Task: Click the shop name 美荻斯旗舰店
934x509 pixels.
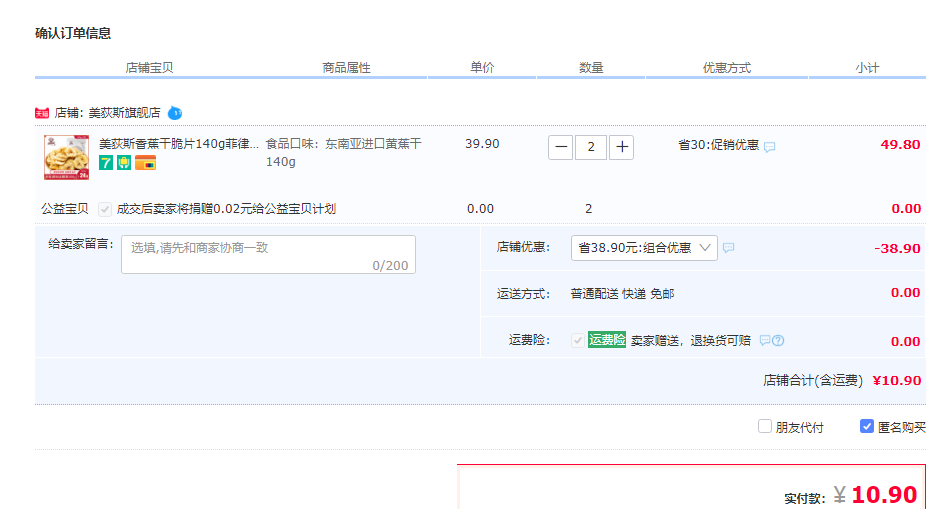Action: (x=124, y=113)
